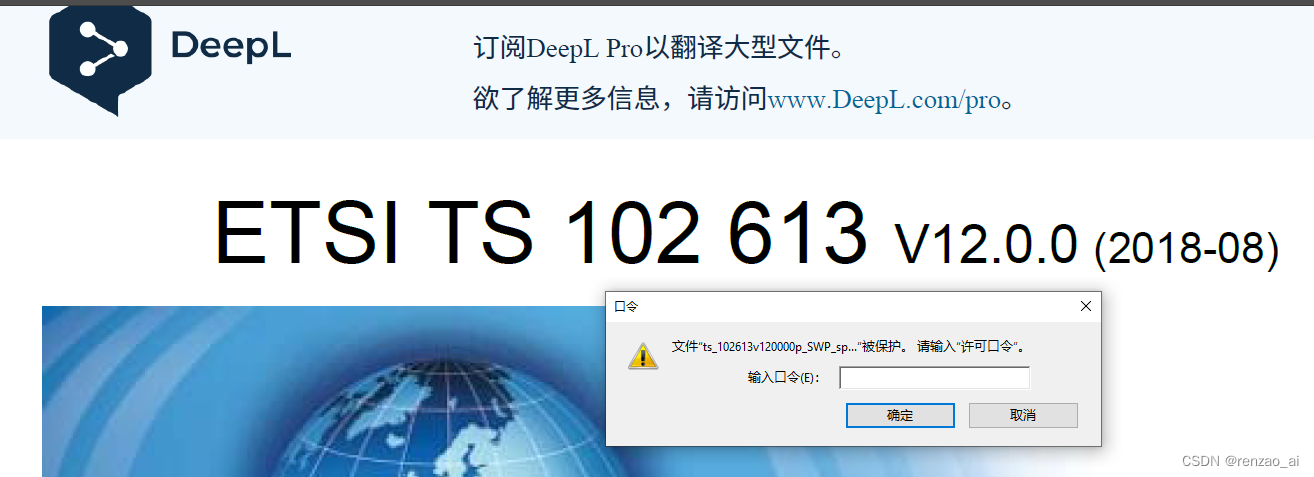The width and height of the screenshot is (1314, 477).
Task: Click the globe cover image
Action: point(323,391)
